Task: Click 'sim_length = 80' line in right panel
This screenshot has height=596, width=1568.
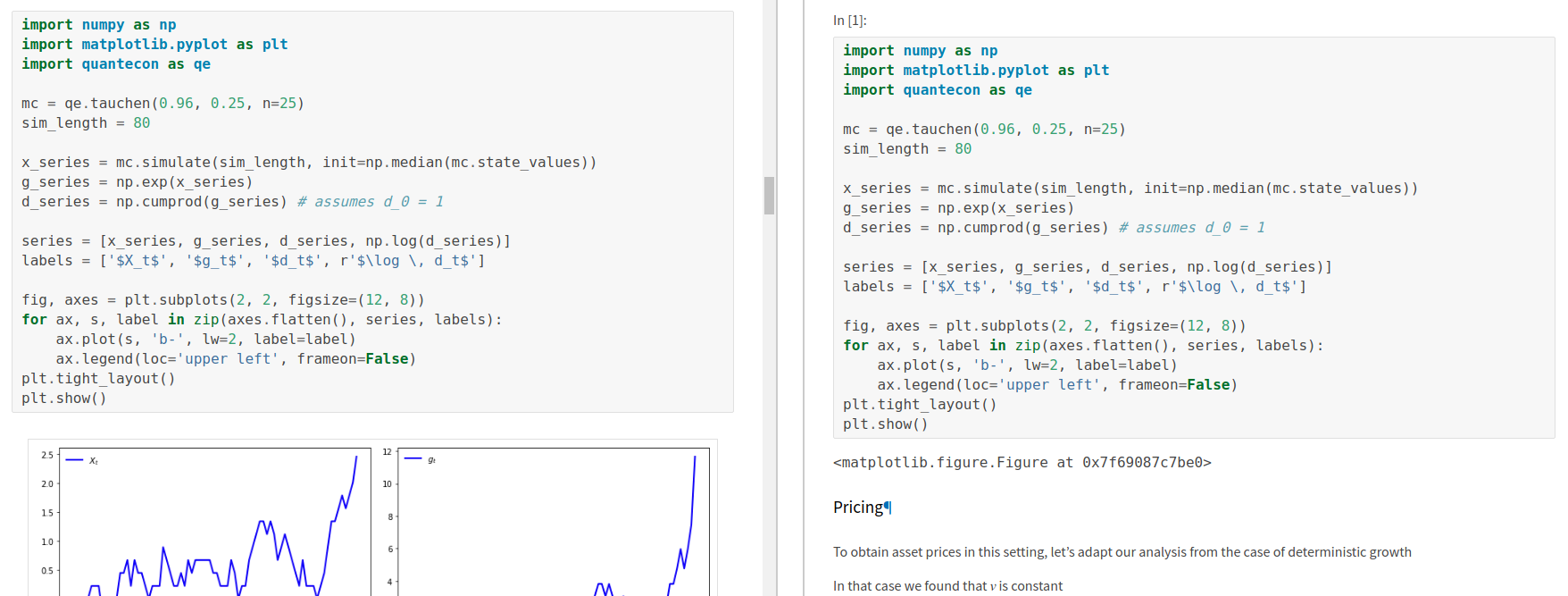Action: pos(907,149)
